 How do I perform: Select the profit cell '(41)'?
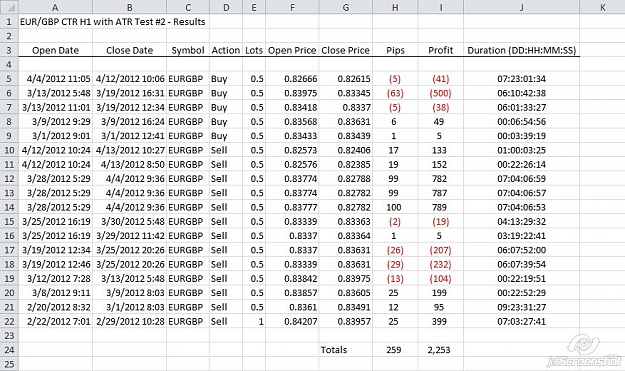pyautogui.click(x=440, y=79)
